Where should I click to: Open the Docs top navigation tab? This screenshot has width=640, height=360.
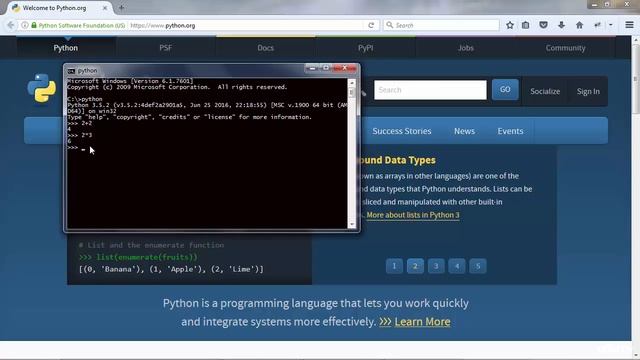pyautogui.click(x=265, y=48)
